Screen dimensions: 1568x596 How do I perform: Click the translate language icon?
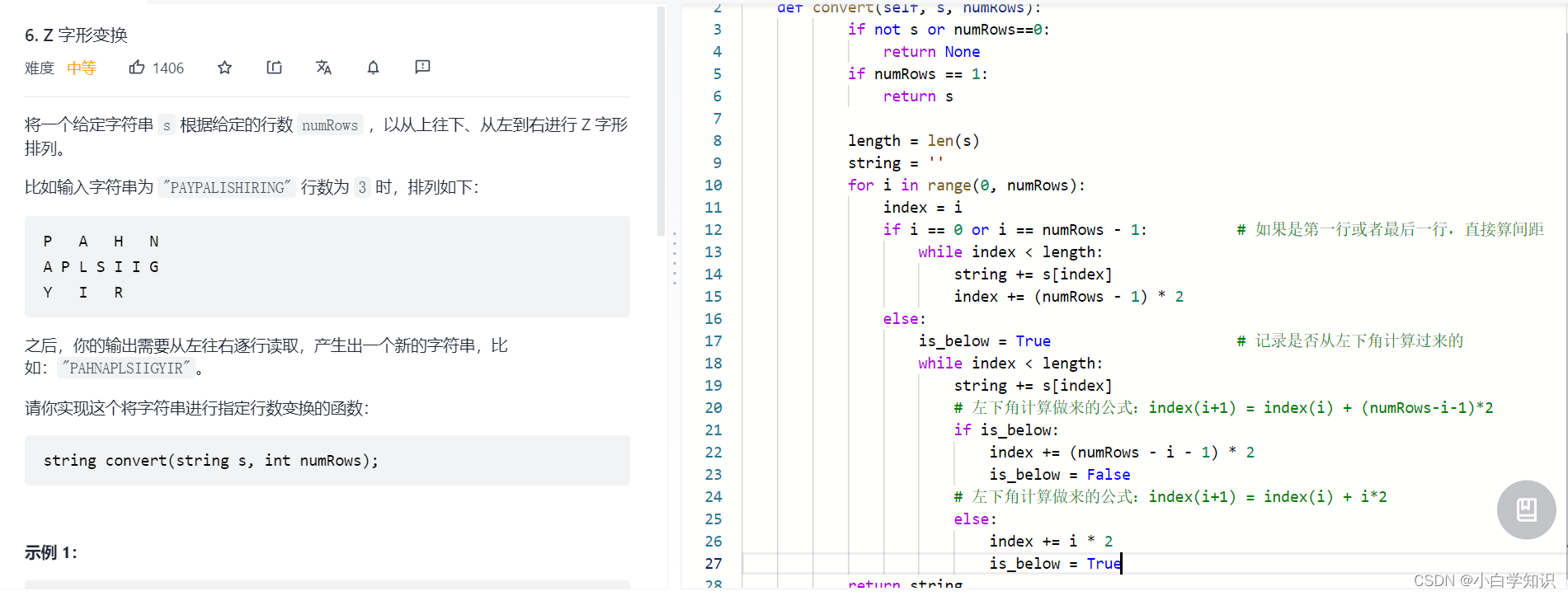pyautogui.click(x=323, y=68)
